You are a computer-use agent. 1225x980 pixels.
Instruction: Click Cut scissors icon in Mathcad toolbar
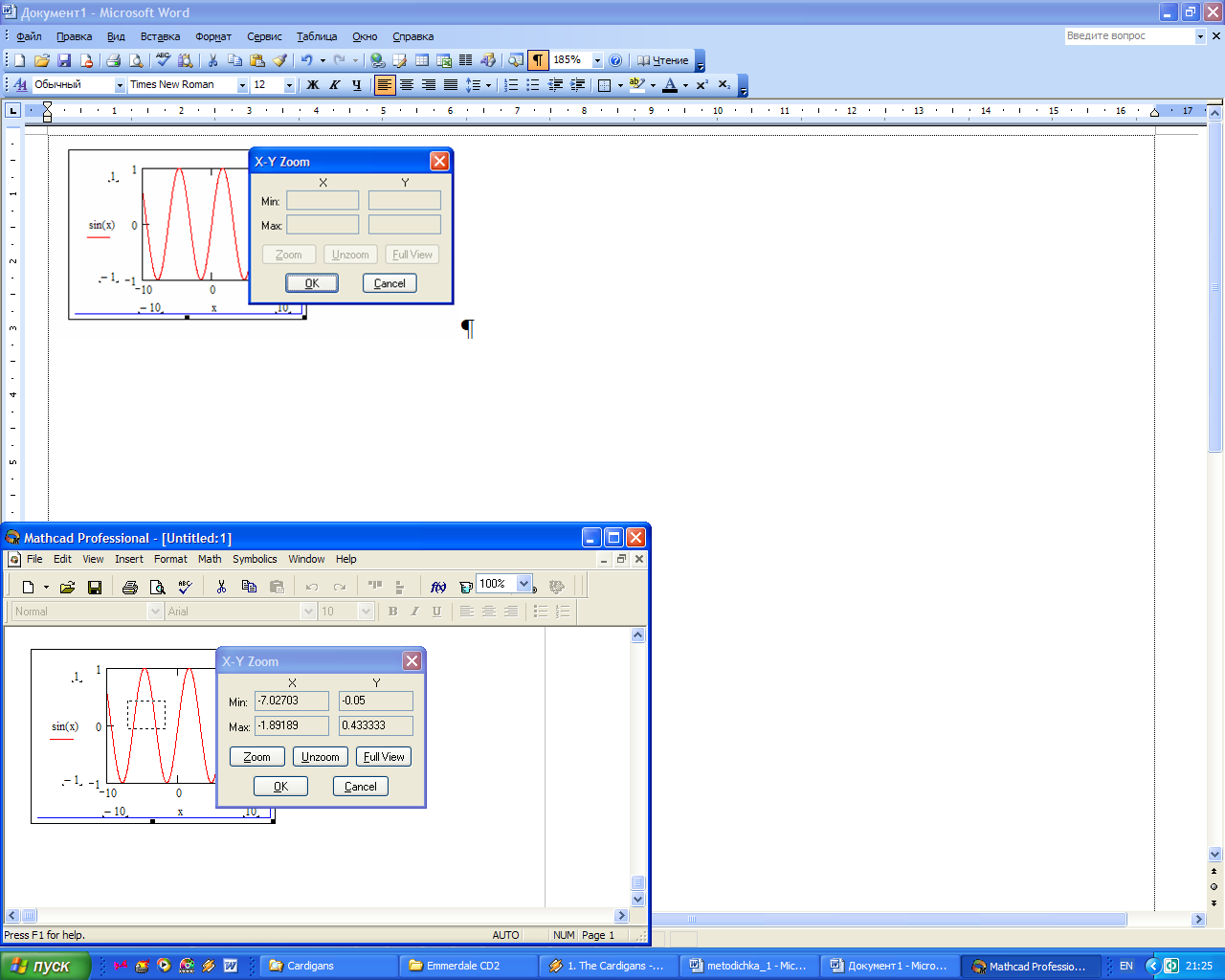coord(221,587)
